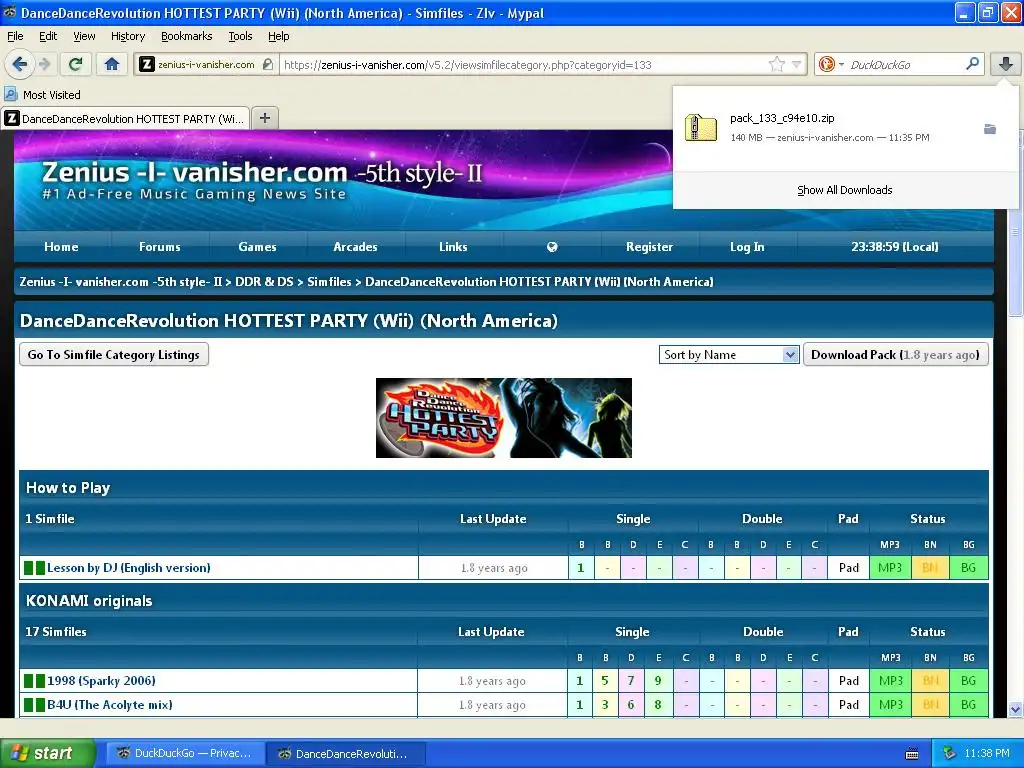Click the DDR & DS breadcrumb link
The width and height of the screenshot is (1024, 768).
(264, 282)
